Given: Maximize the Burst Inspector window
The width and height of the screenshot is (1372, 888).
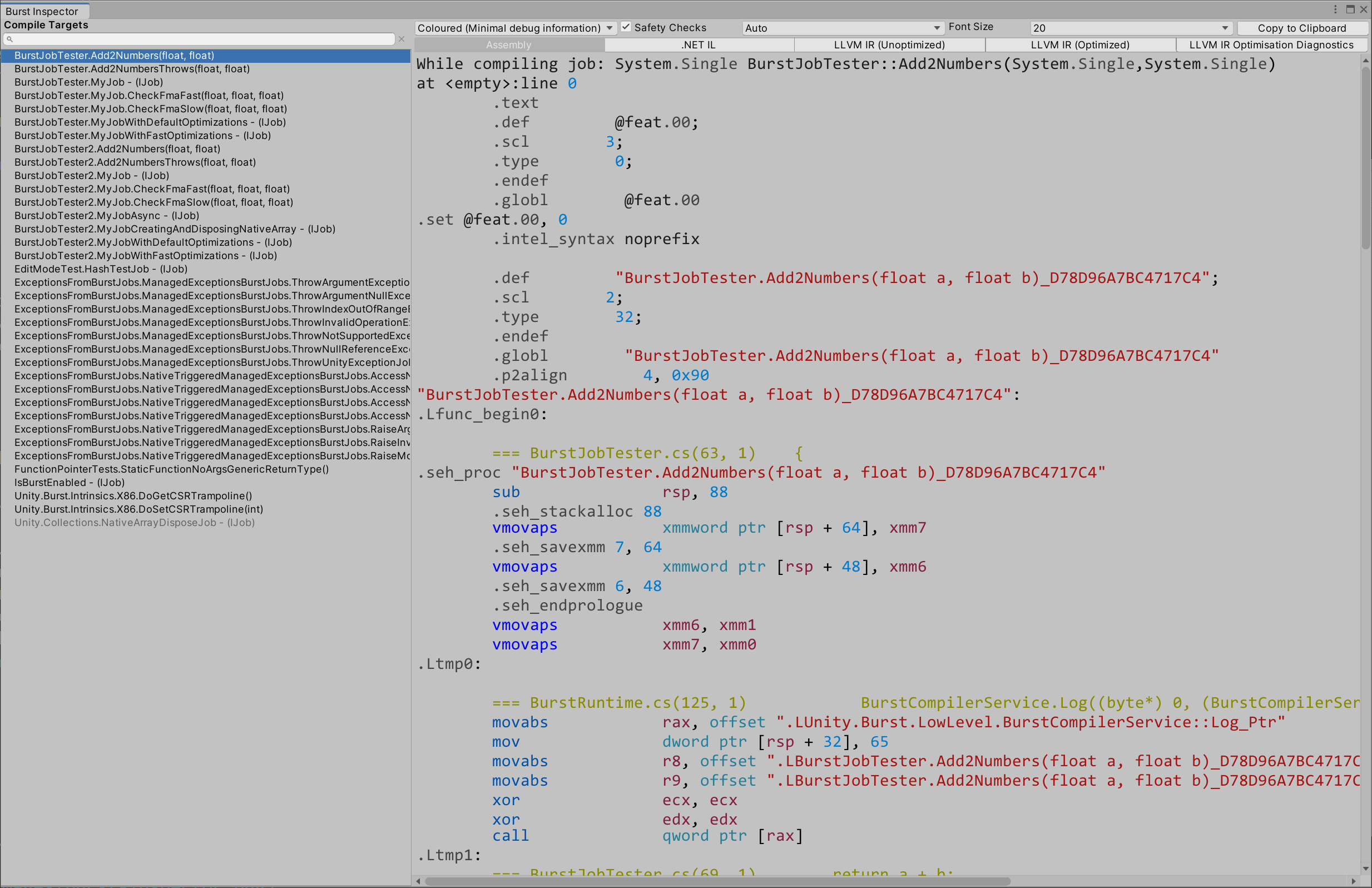Looking at the screenshot, I should click(x=1350, y=9).
